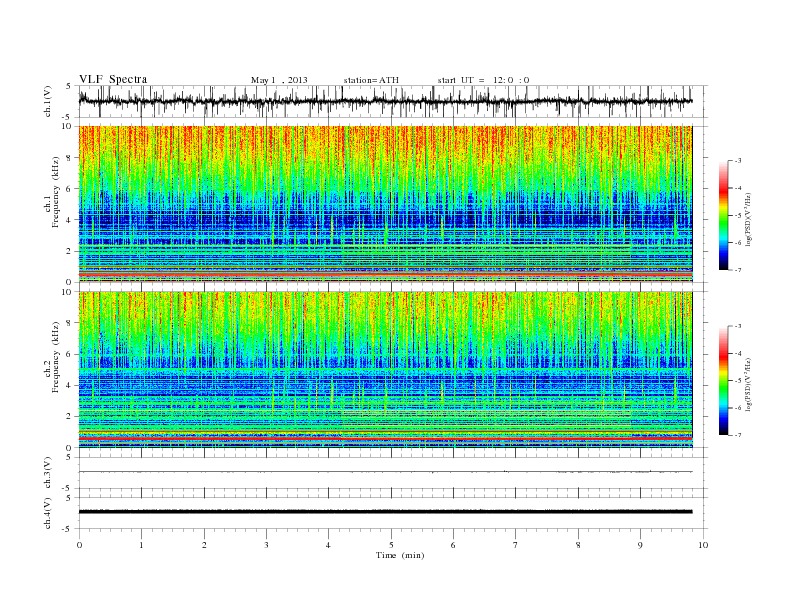This screenshot has height=612, width=792.
Task: Click the 'start UT = 12:0:0' label
Action: [483, 80]
